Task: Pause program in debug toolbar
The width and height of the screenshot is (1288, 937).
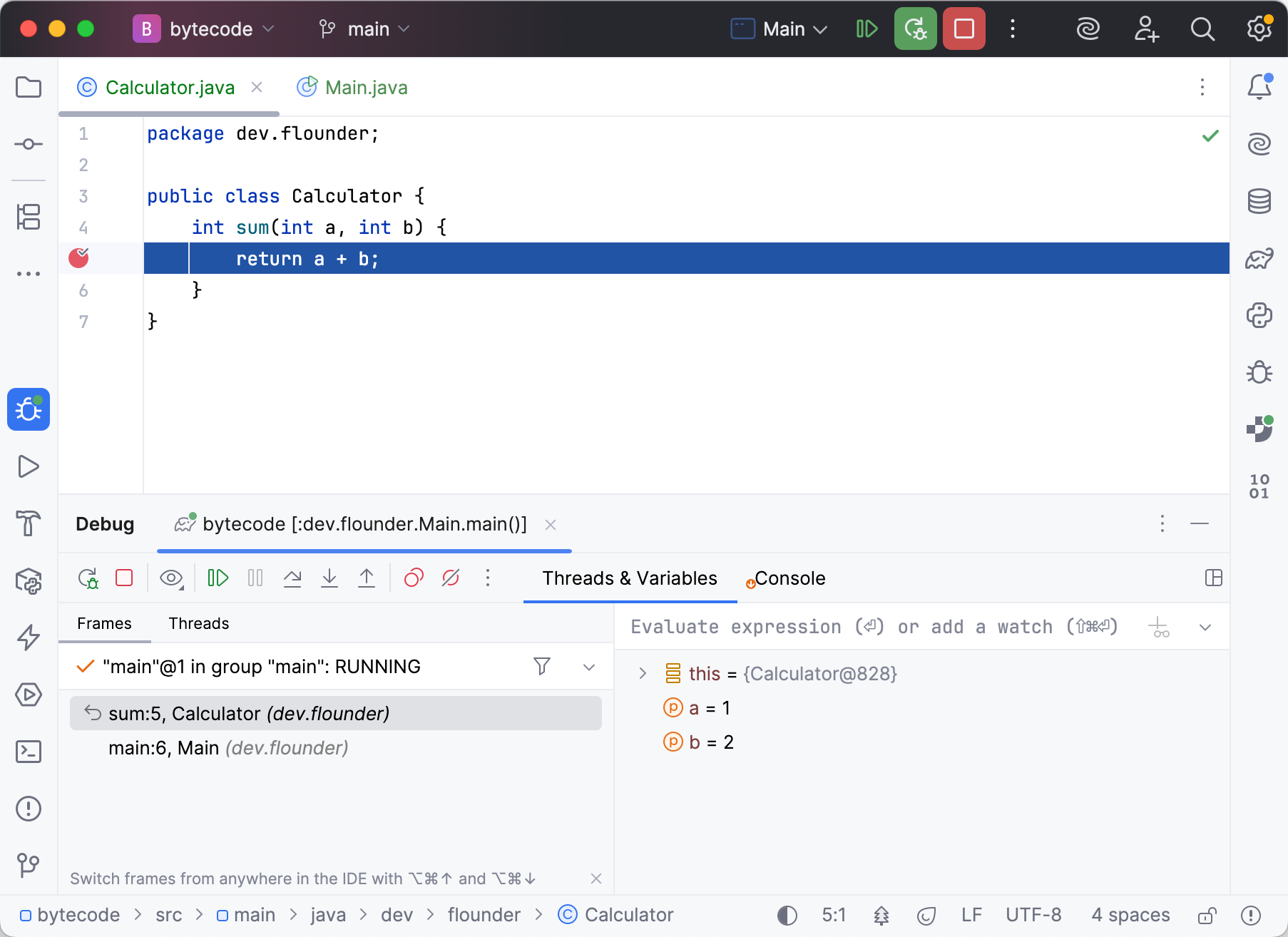Action: coord(255,578)
